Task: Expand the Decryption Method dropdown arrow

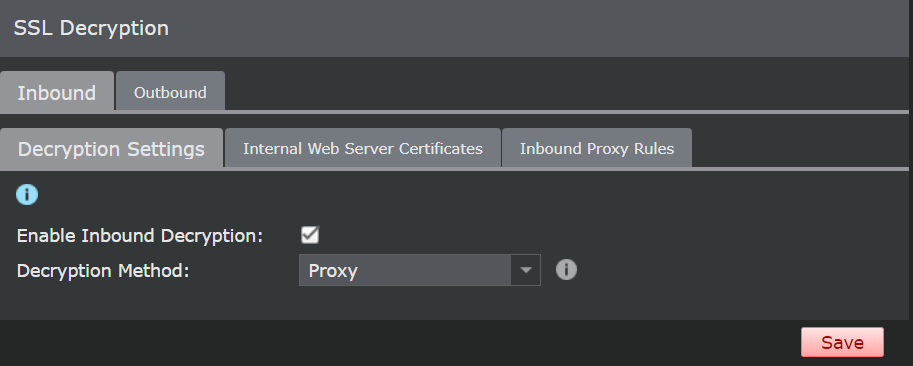Action: pyautogui.click(x=525, y=270)
